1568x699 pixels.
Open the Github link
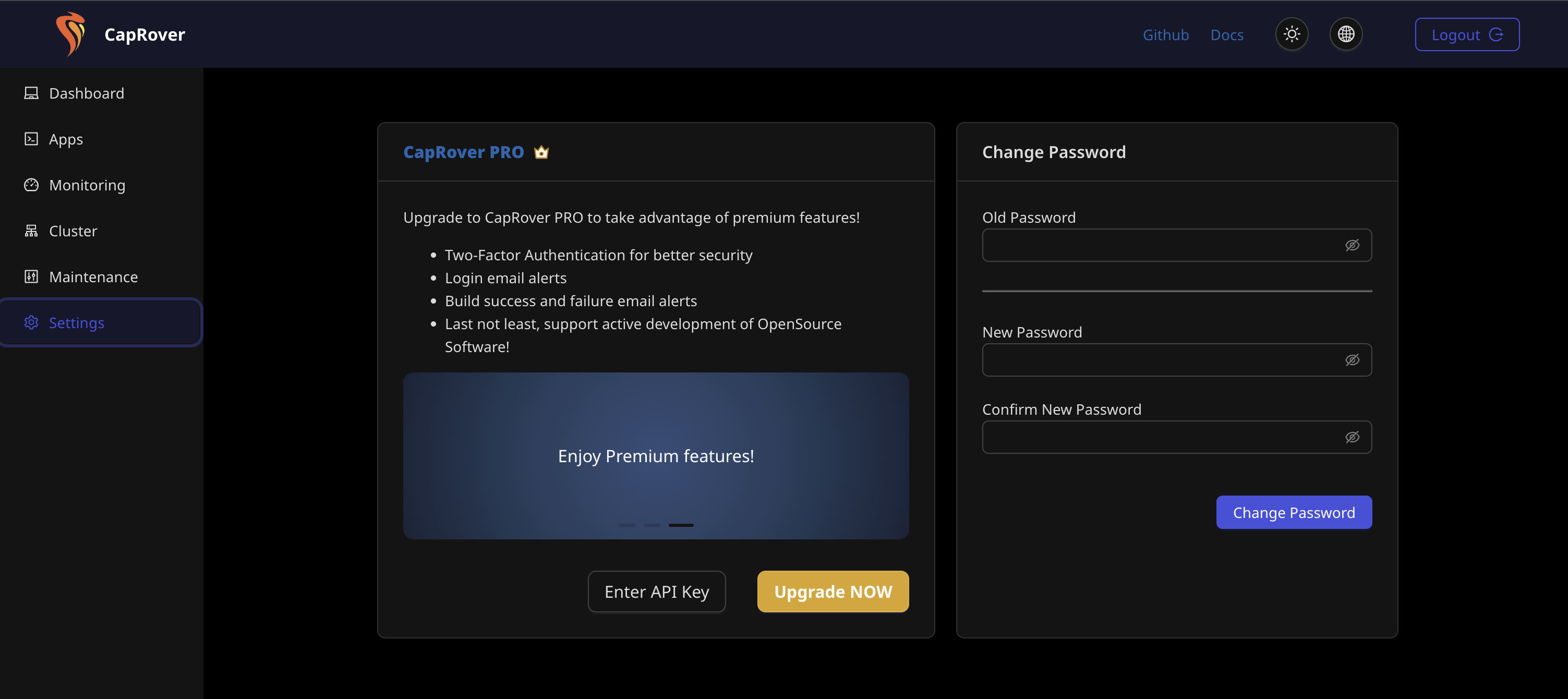pyautogui.click(x=1166, y=35)
